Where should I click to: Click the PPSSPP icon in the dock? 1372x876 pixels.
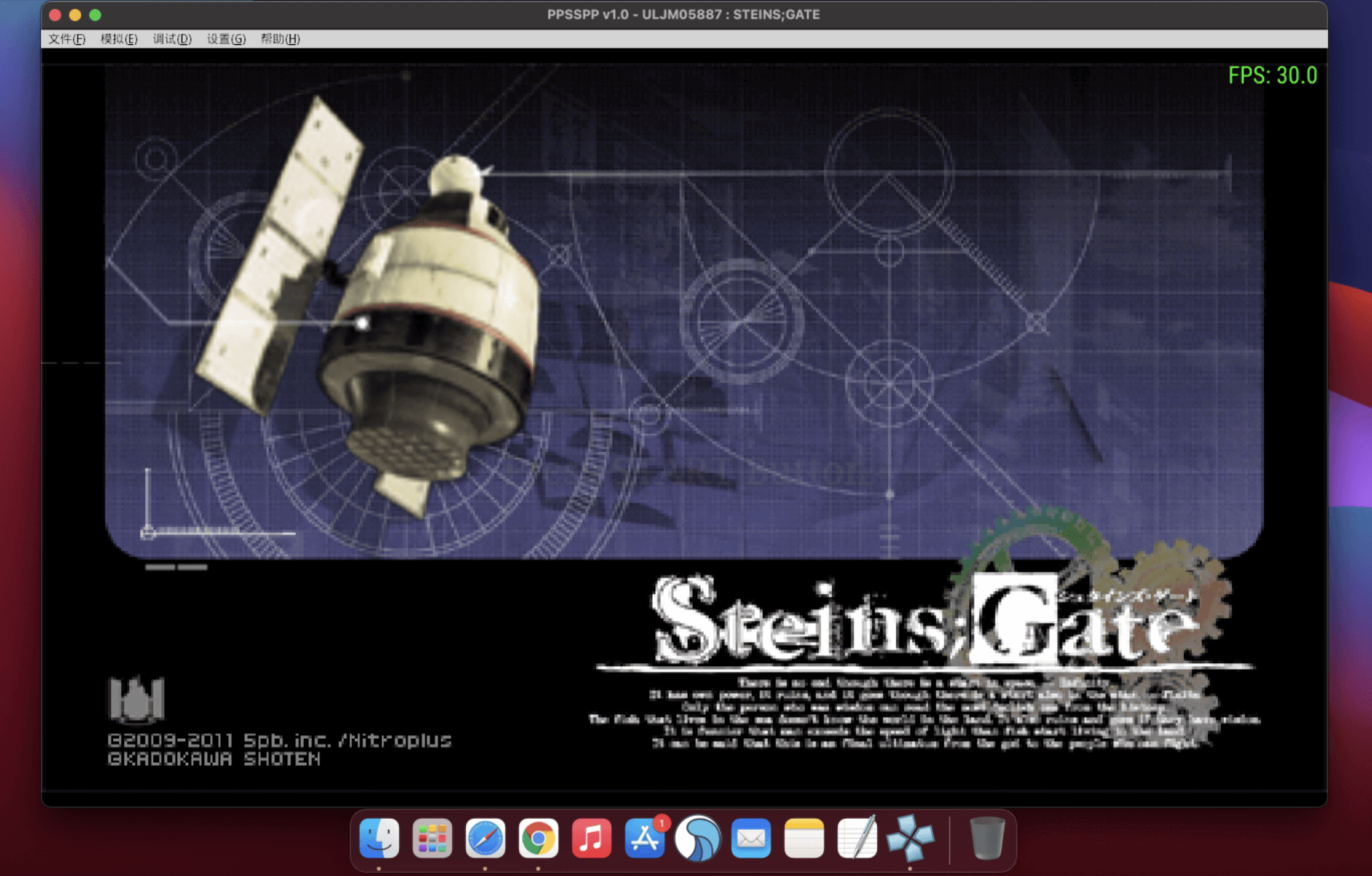[x=910, y=838]
